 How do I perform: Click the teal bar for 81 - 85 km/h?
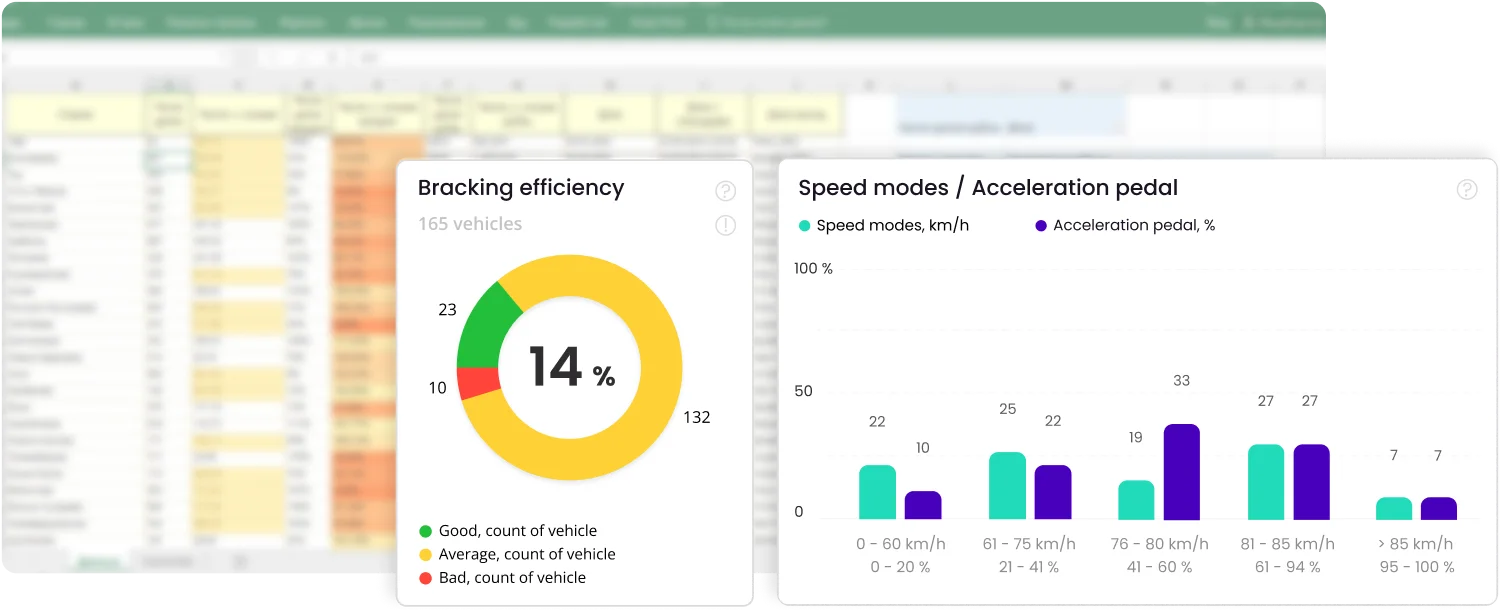click(x=1266, y=482)
